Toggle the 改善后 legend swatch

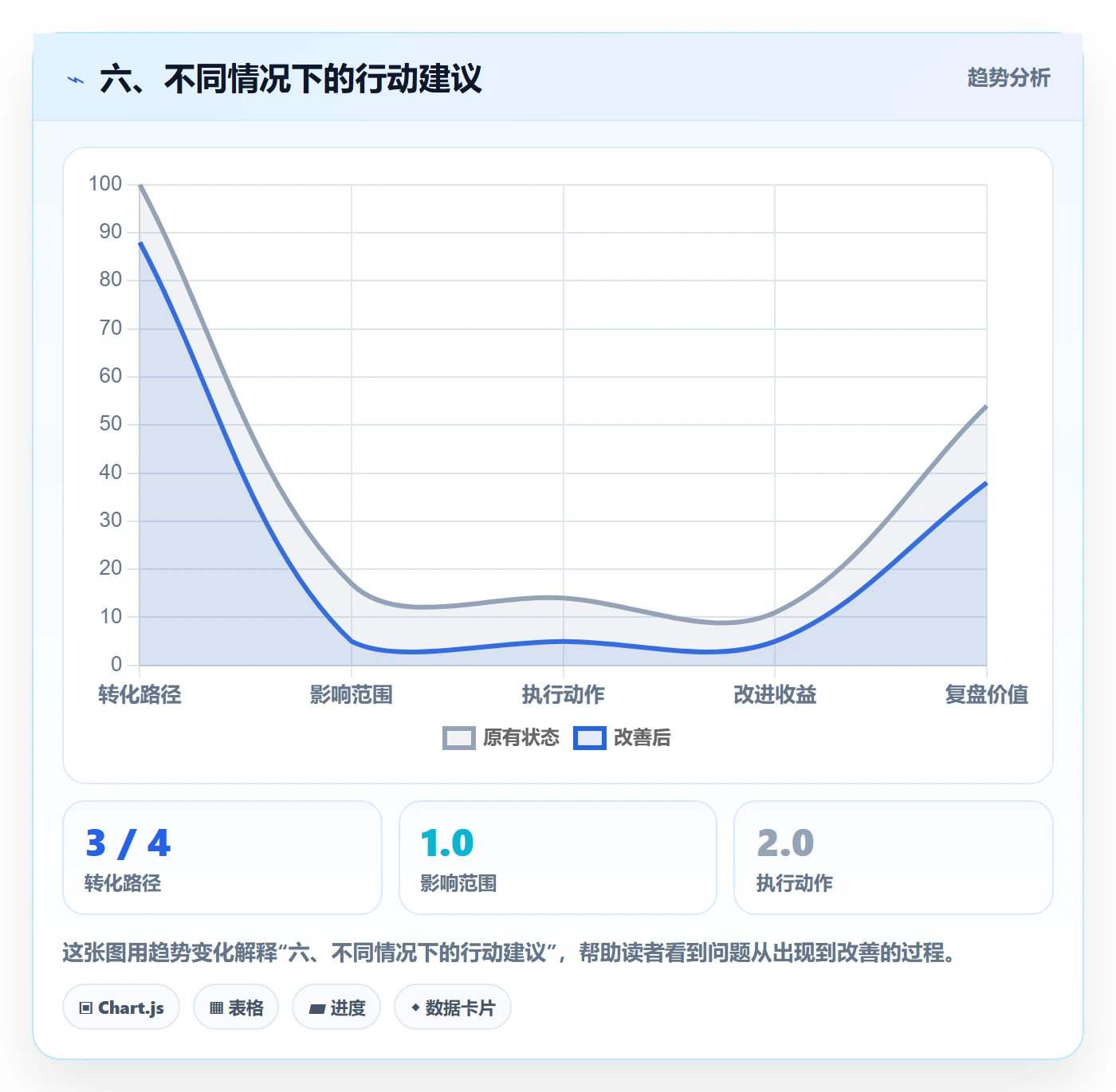pos(590,738)
